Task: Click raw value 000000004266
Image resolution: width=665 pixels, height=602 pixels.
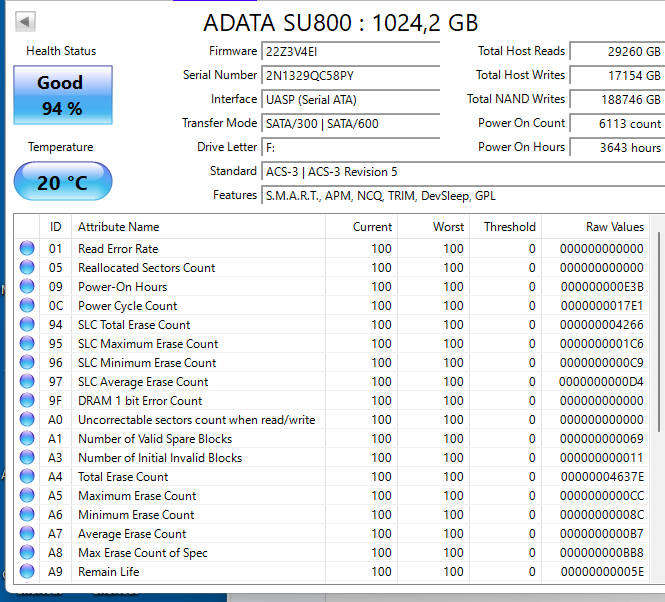Action: 602,325
